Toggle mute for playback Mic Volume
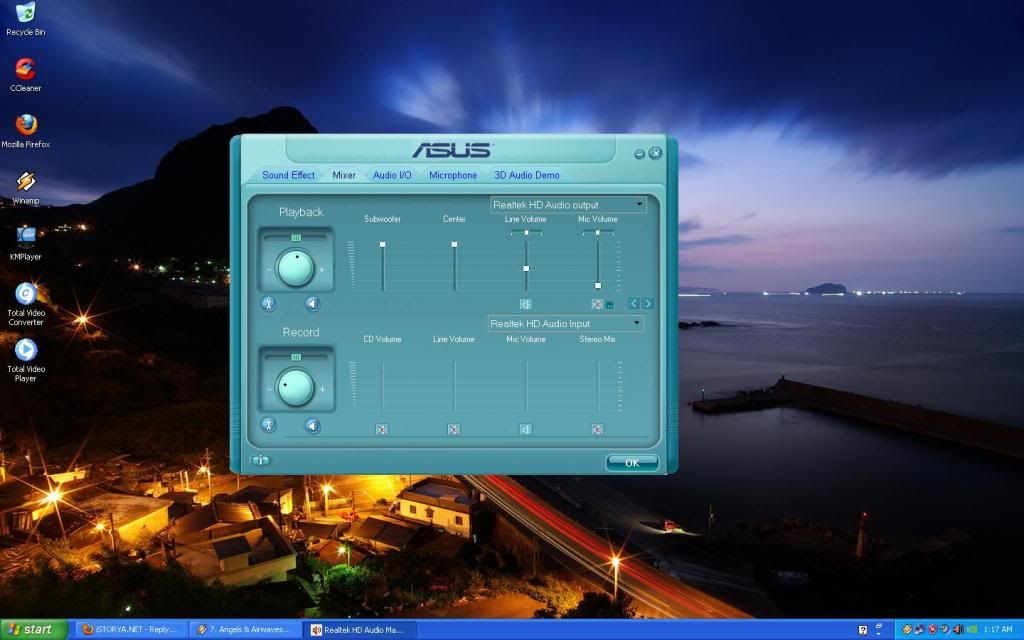The image size is (1024, 640). tap(597, 304)
